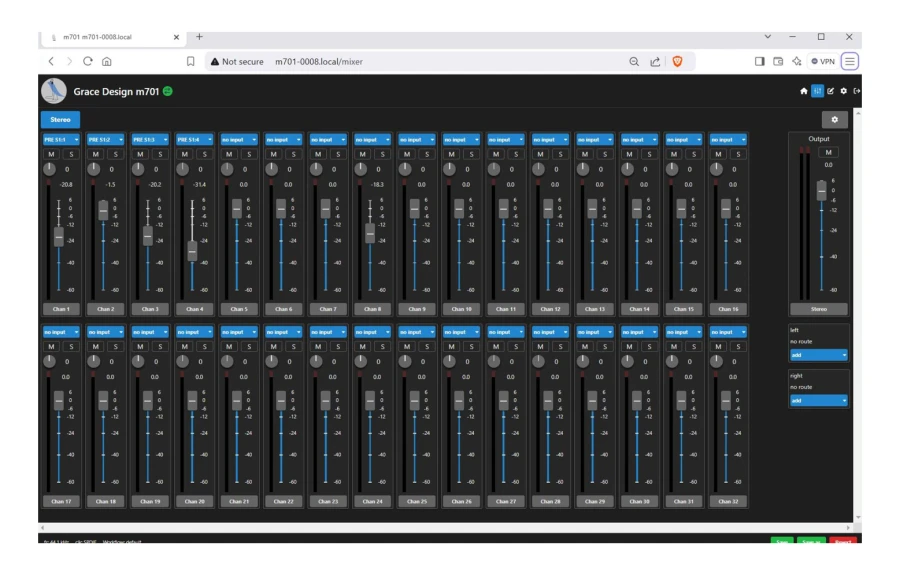Select the m701-0008.local browser tab
900x575 pixels.
pos(114,37)
